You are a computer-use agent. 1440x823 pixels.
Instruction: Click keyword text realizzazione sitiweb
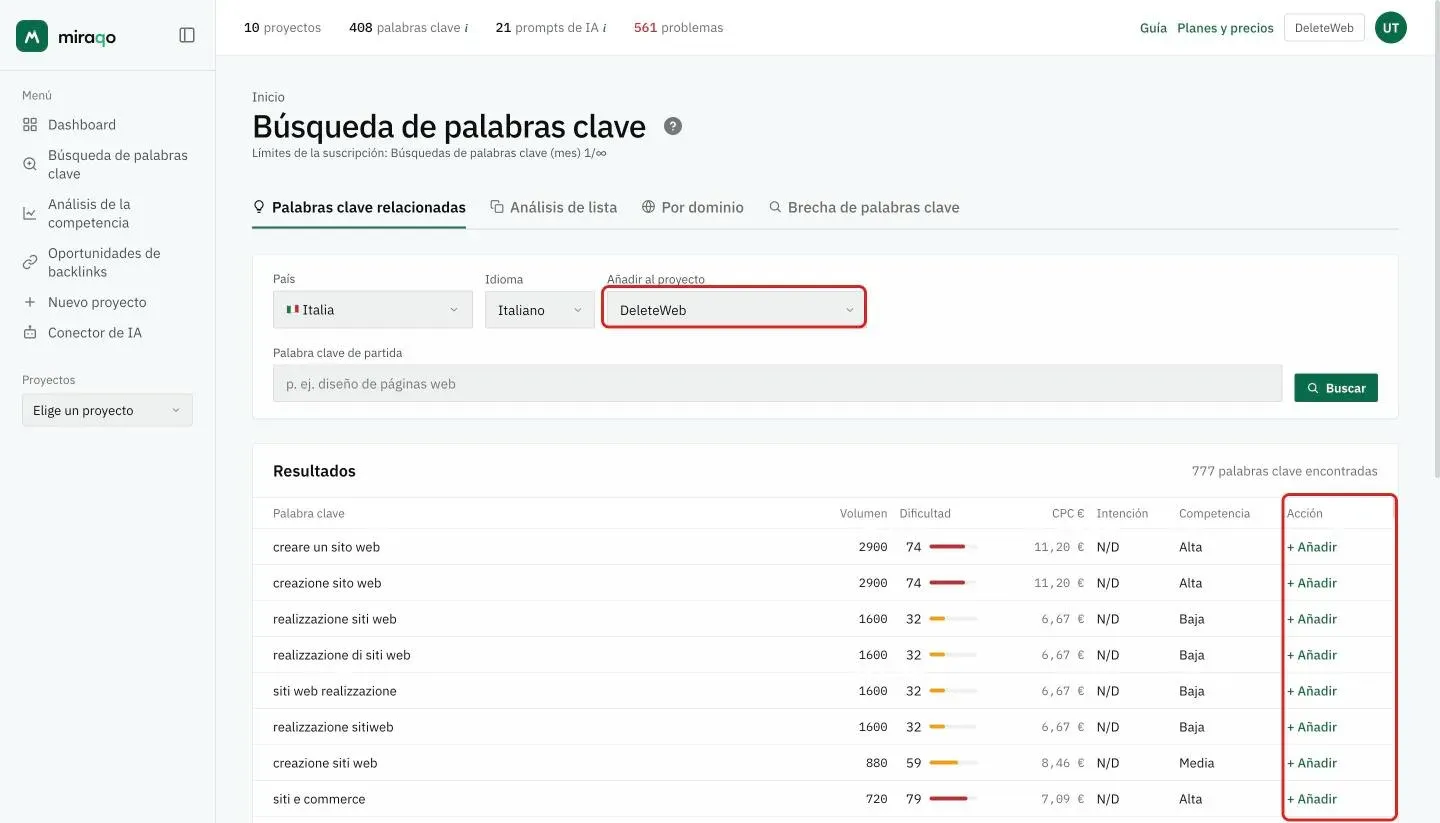tap(333, 727)
